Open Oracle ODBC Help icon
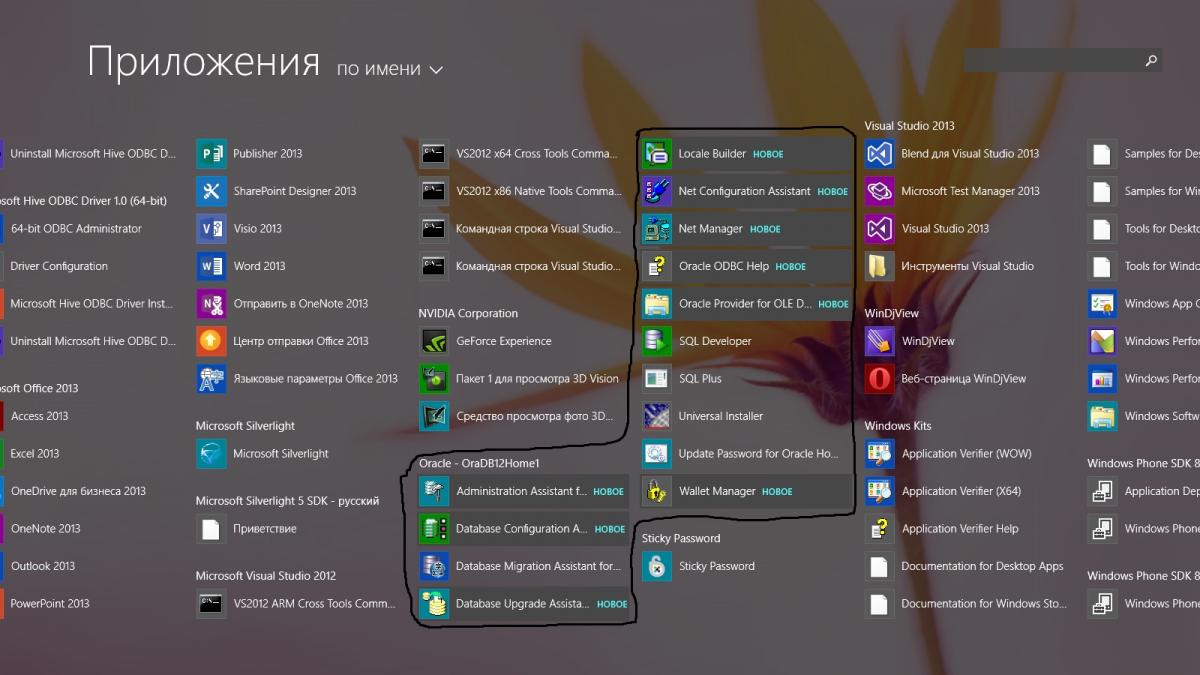This screenshot has height=675, width=1200. 656,266
